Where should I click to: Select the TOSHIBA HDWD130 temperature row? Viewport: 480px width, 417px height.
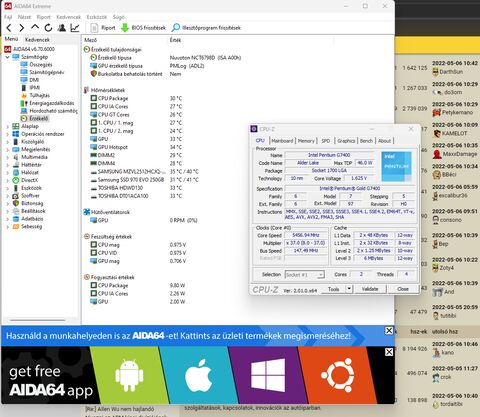[137, 188]
